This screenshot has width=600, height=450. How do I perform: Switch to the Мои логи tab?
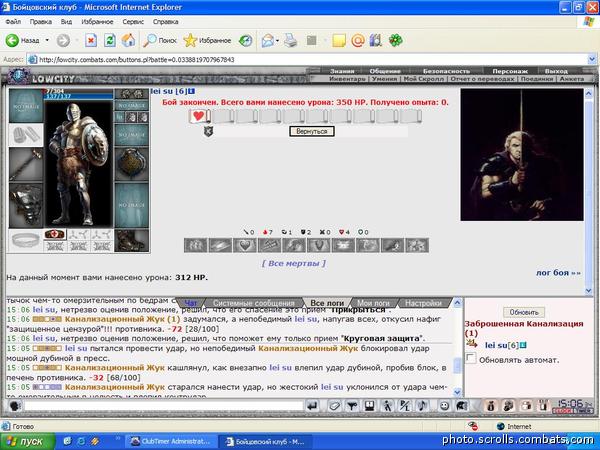pos(373,303)
